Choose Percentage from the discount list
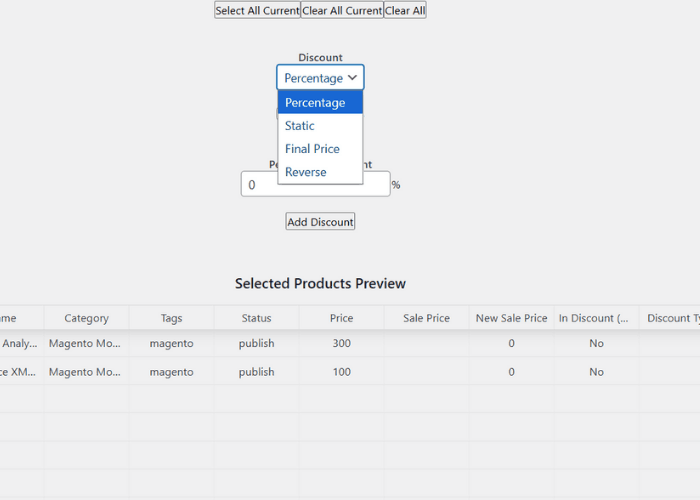This screenshot has width=700, height=500. tap(320, 103)
